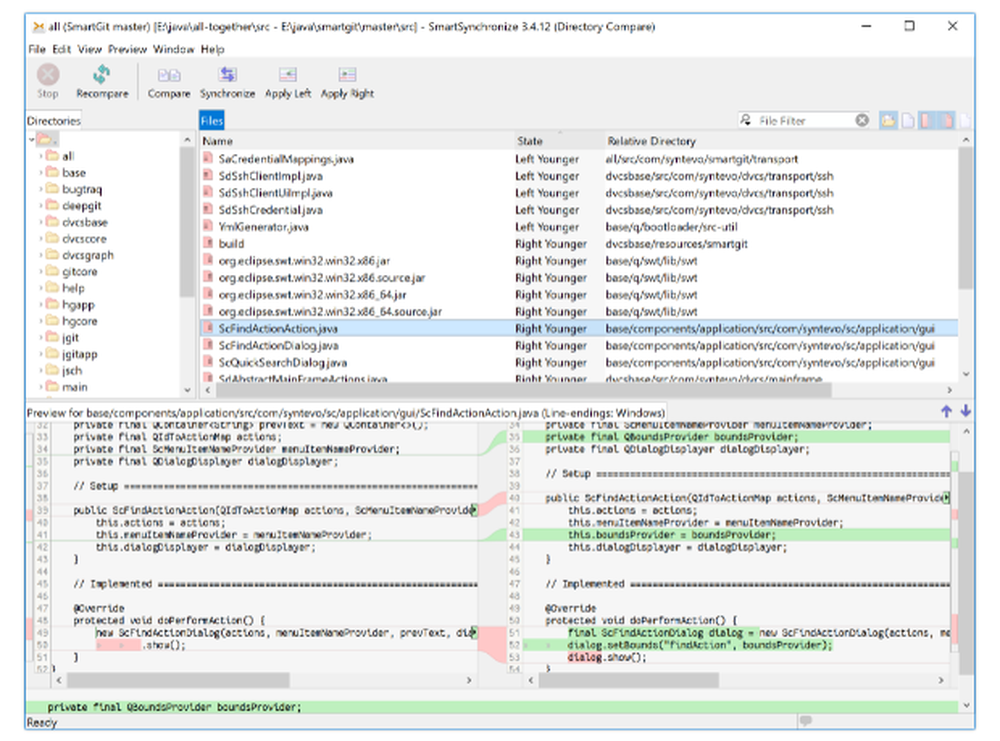Expand the 'jsch' folder node
Screen dimensions: 1000x741
click(x=41, y=370)
